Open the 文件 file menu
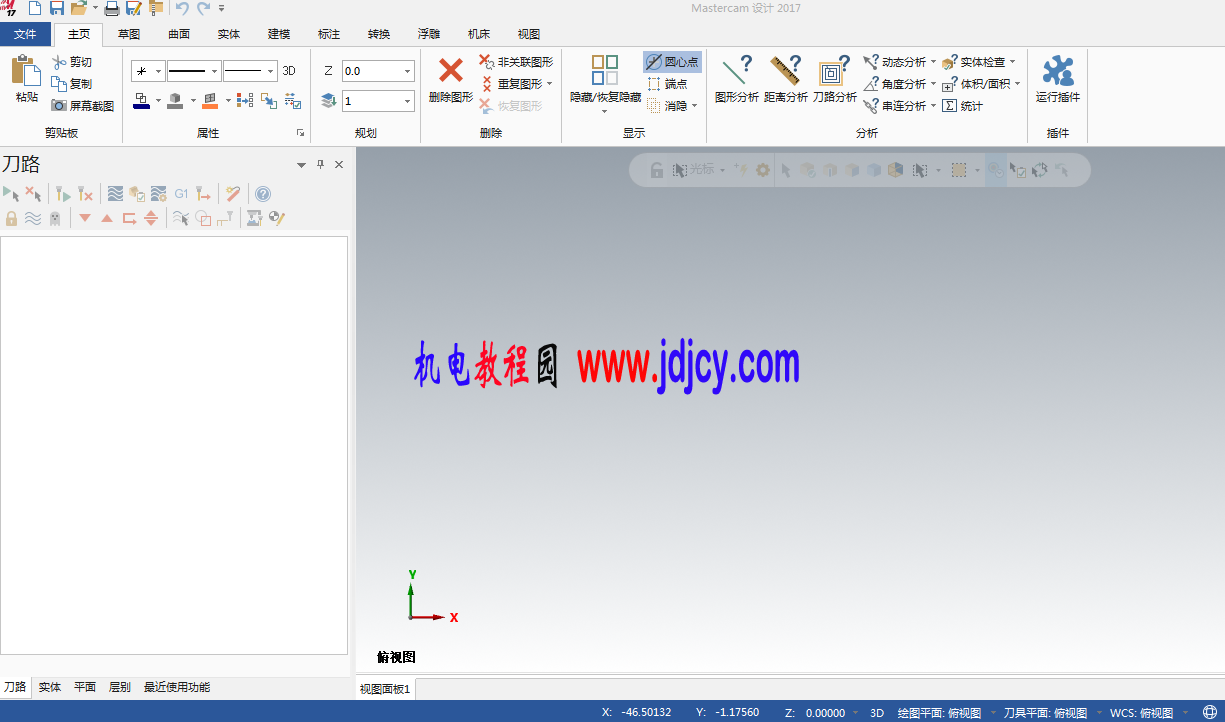The height and width of the screenshot is (722, 1225). [x=25, y=34]
